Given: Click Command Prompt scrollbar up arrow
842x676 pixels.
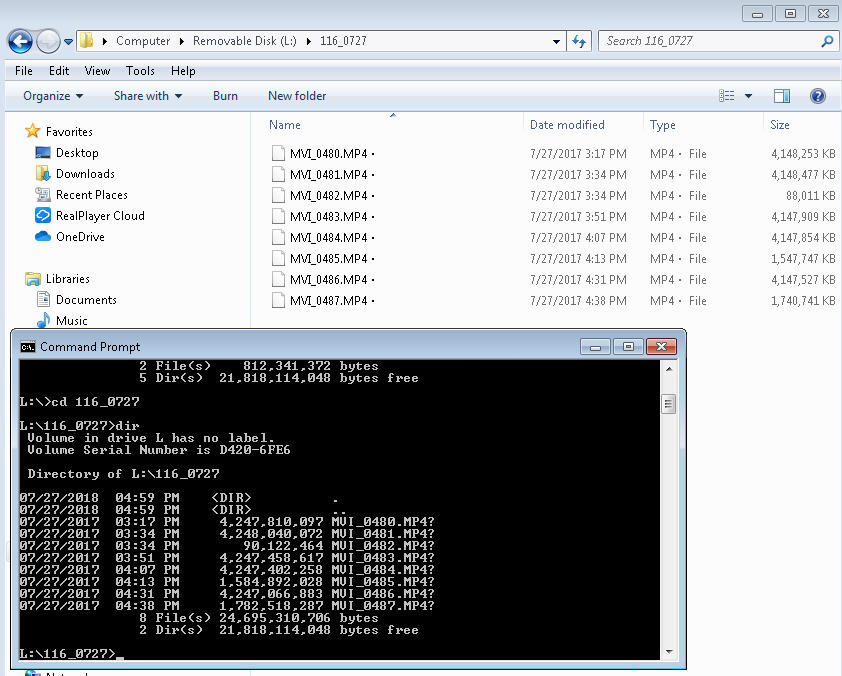Looking at the screenshot, I should 669,369.
